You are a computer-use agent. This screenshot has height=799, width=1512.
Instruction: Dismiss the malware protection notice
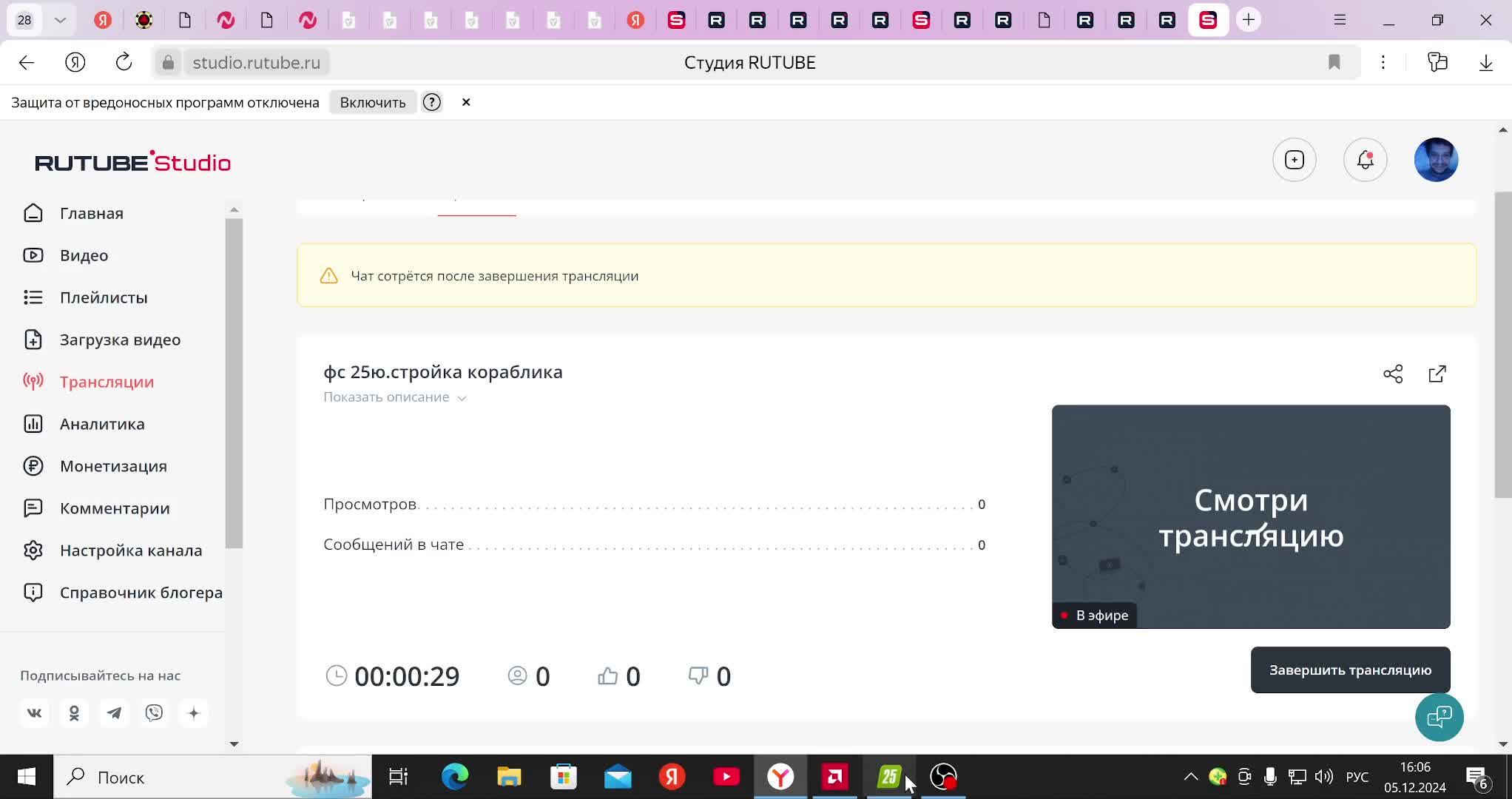(x=466, y=102)
